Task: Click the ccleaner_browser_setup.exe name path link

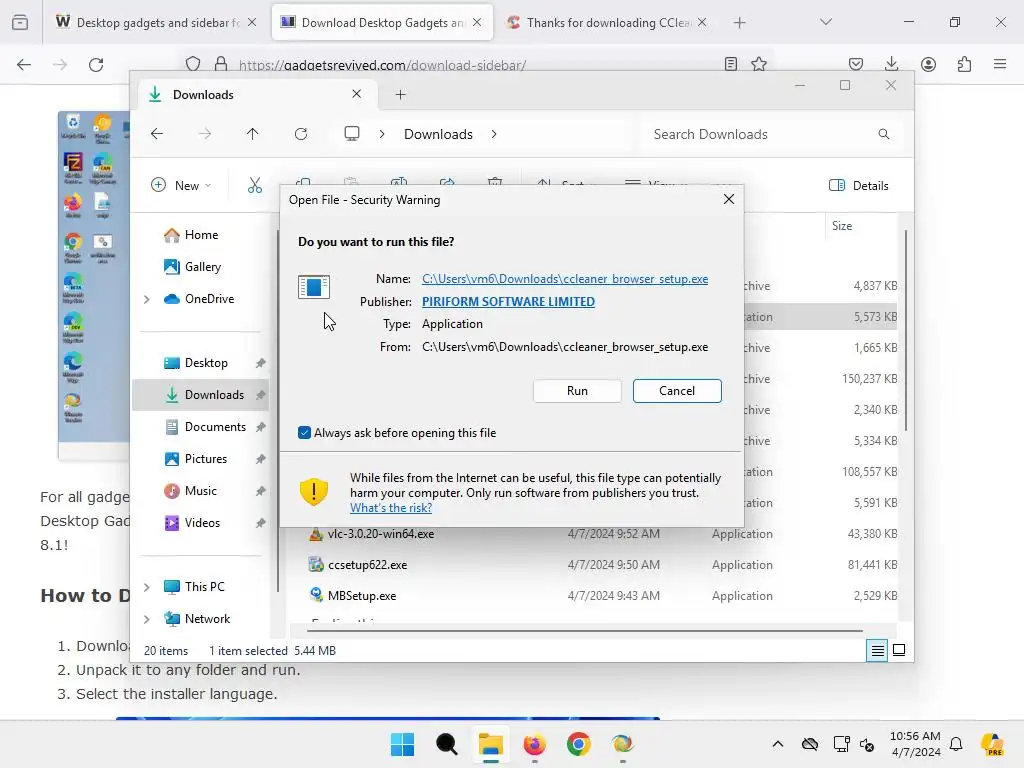Action: tap(565, 279)
